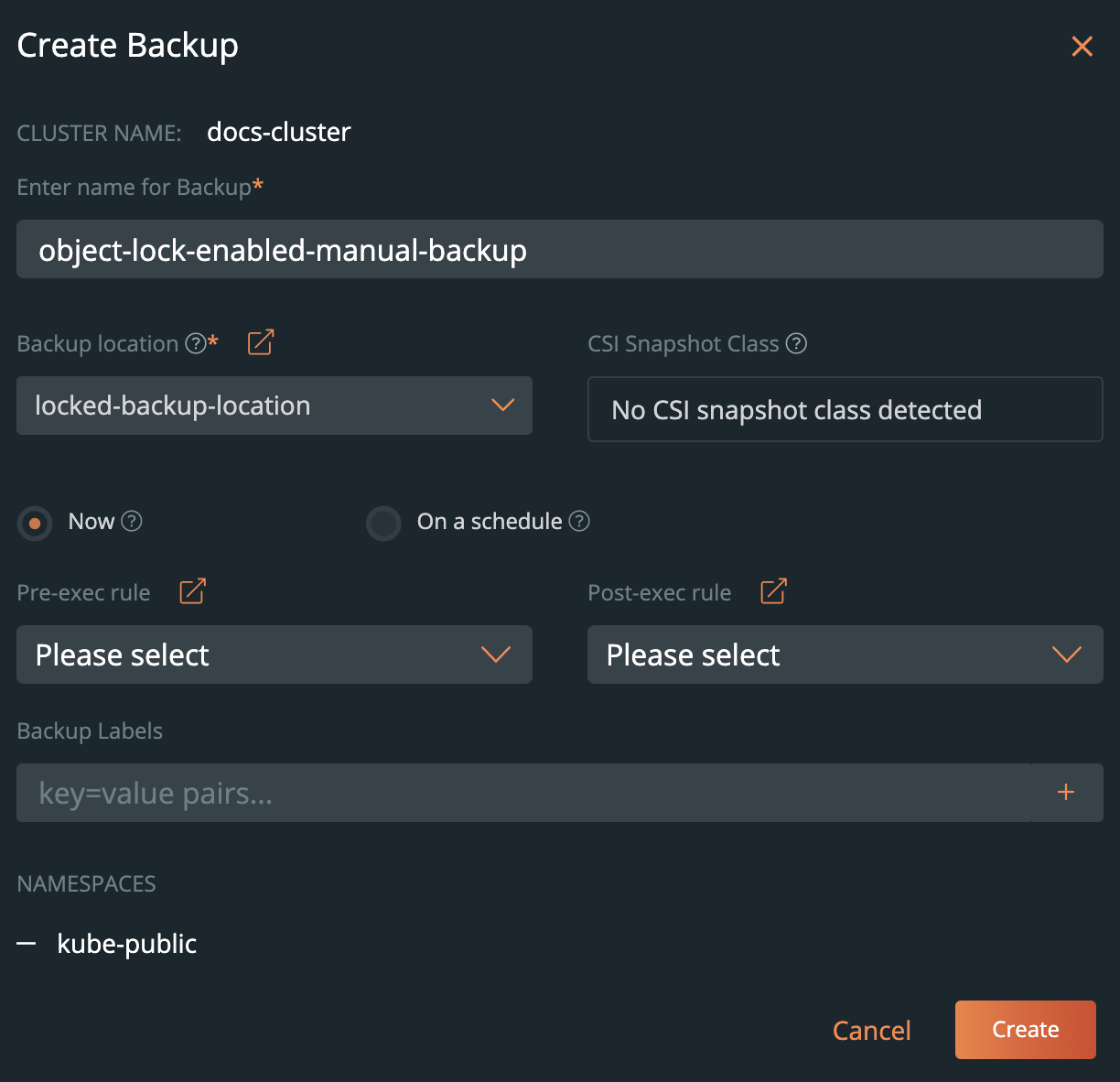1120x1082 pixels.
Task: Click help icon next to On a schedule
Action: click(579, 521)
